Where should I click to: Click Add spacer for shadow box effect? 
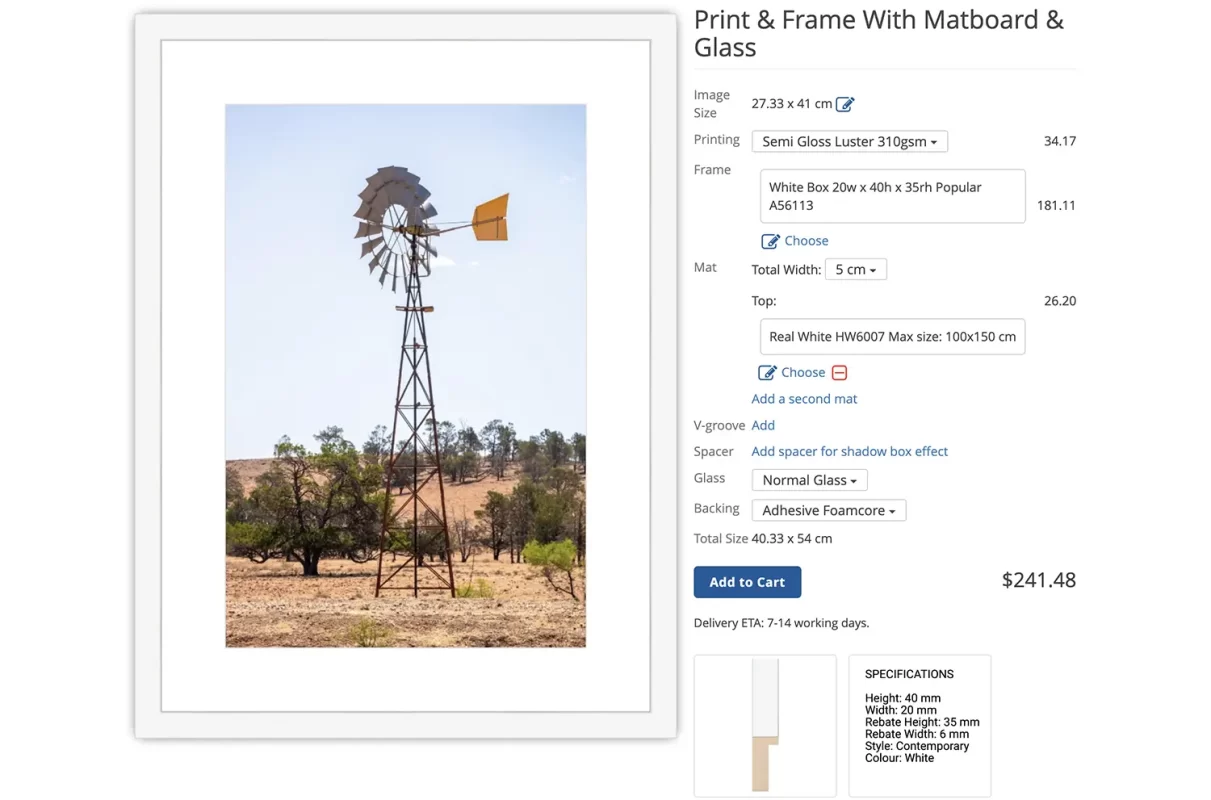[x=849, y=452]
